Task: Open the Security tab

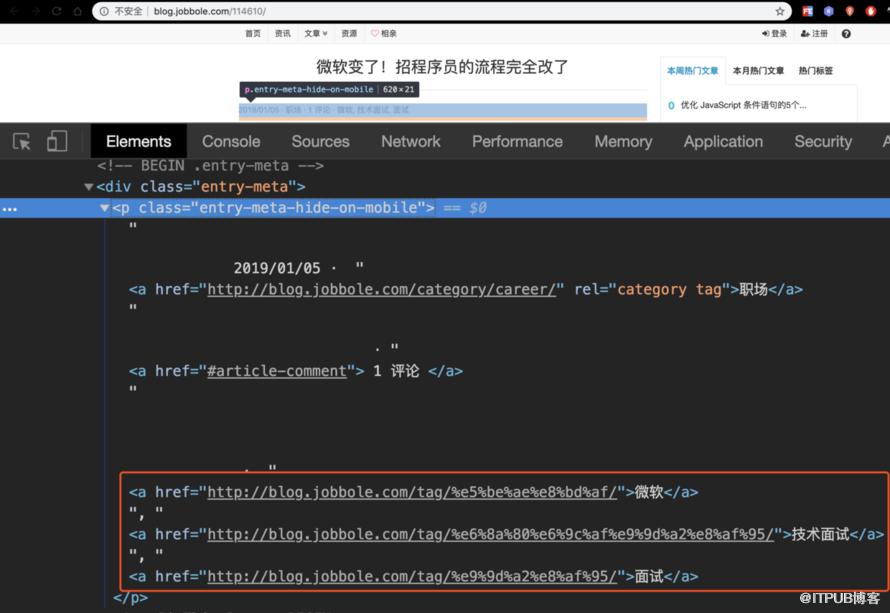Action: click(823, 141)
